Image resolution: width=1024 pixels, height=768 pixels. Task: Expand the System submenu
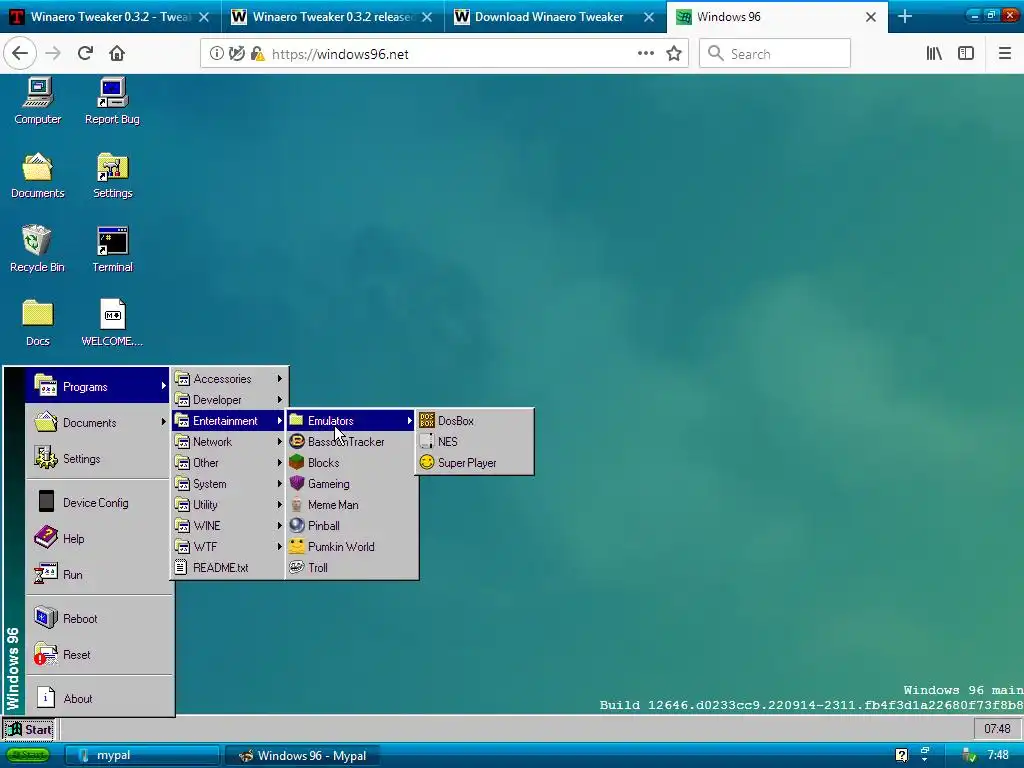229,484
